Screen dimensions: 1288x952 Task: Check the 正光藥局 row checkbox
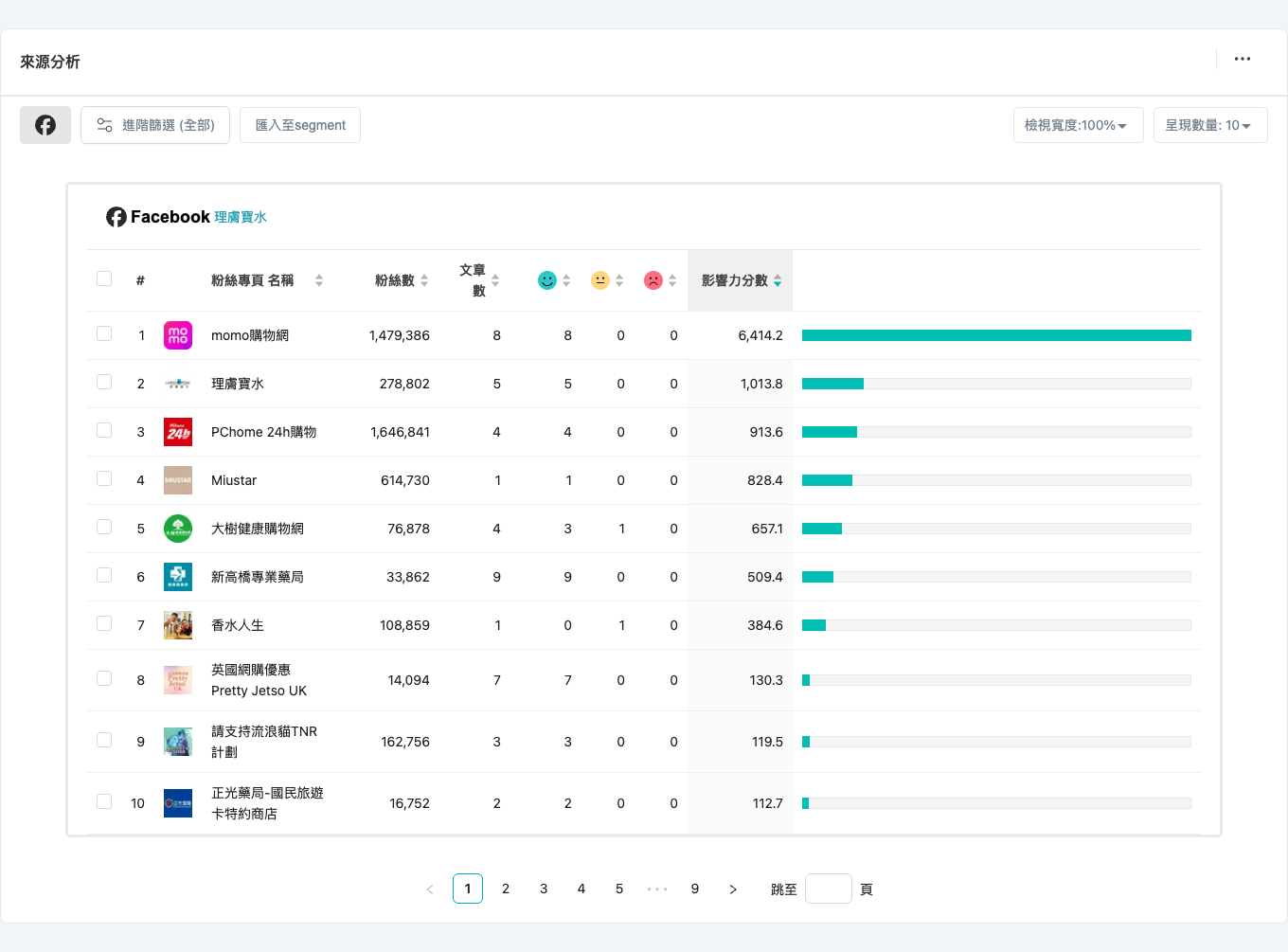pos(104,801)
